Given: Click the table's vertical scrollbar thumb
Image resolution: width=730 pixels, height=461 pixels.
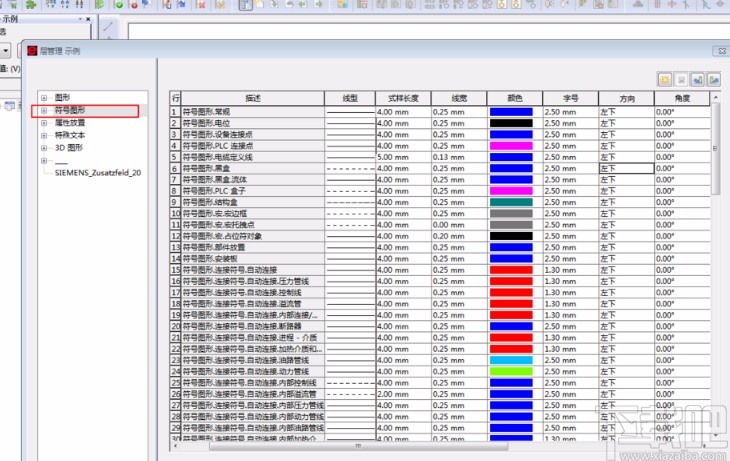Looking at the screenshot, I should click(x=715, y=149).
